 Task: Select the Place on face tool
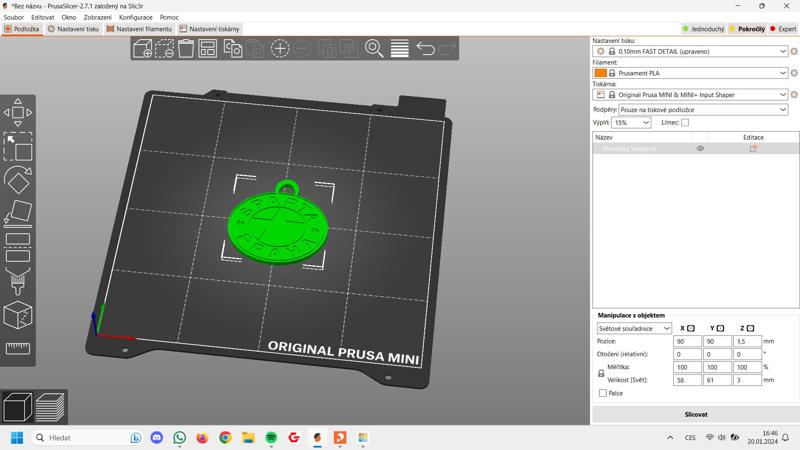point(18,213)
